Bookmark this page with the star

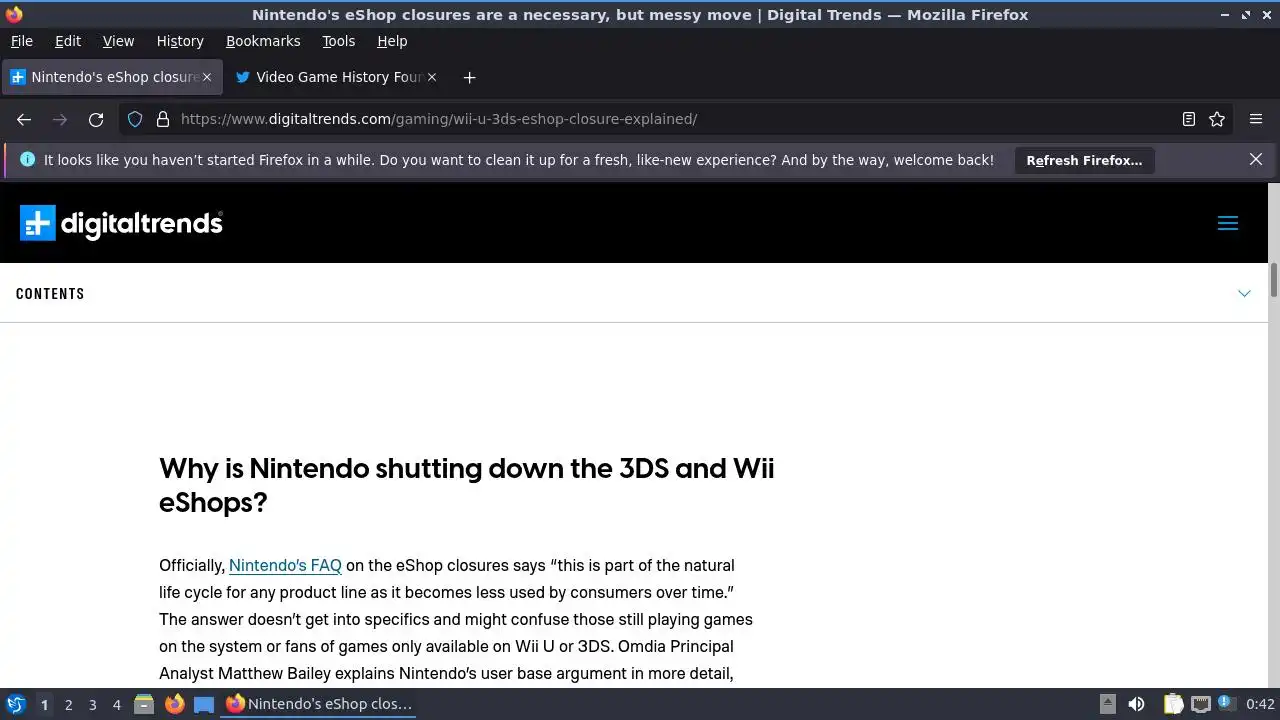[x=1217, y=119]
